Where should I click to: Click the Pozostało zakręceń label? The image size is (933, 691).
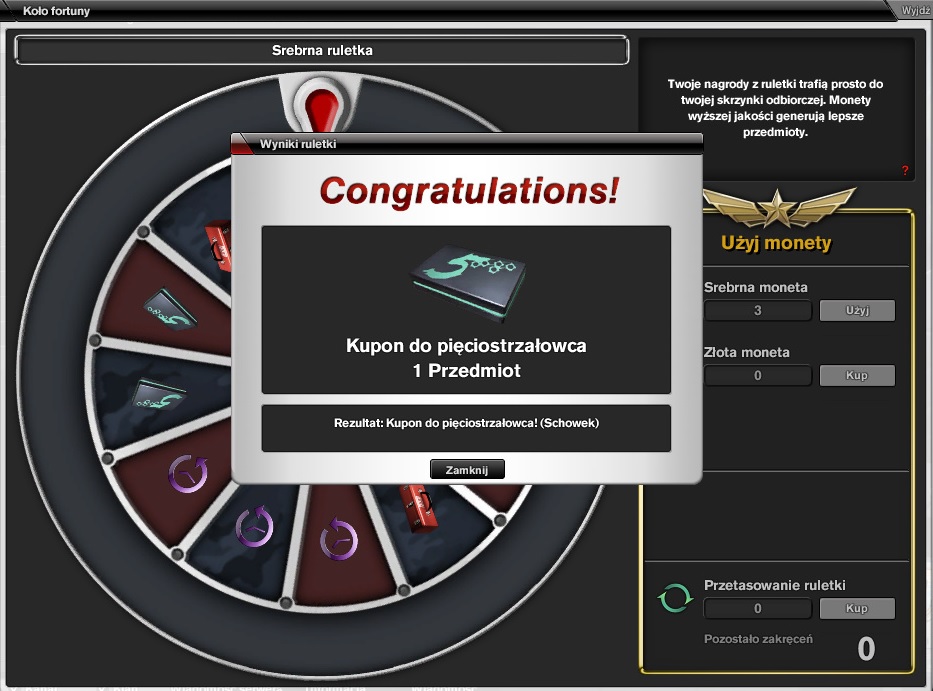click(x=758, y=639)
